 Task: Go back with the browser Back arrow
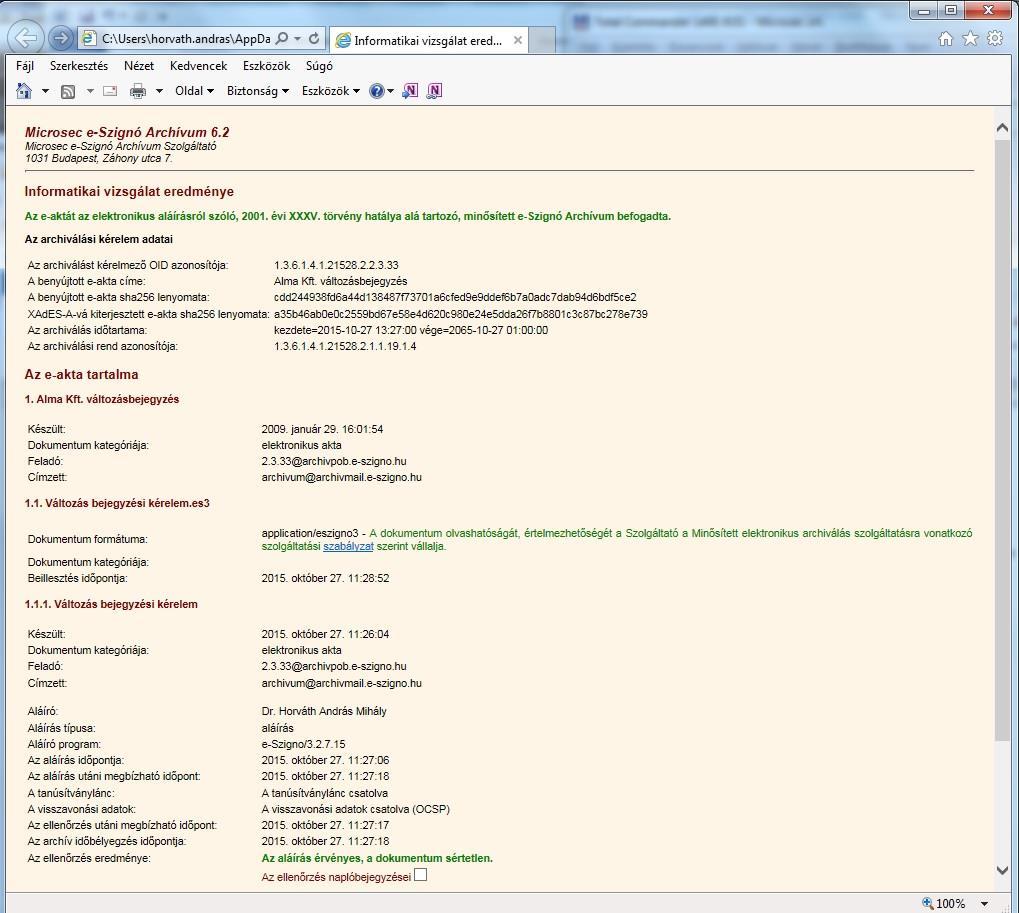(x=26, y=38)
